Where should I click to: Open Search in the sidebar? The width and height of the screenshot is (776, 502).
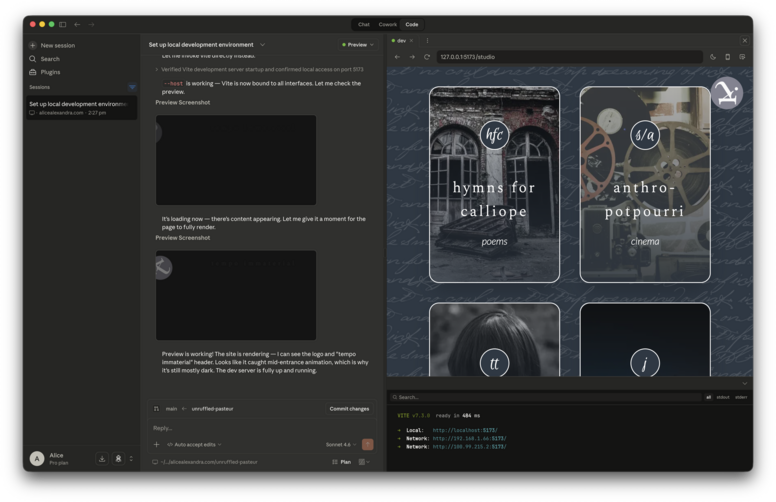(x=45, y=58)
